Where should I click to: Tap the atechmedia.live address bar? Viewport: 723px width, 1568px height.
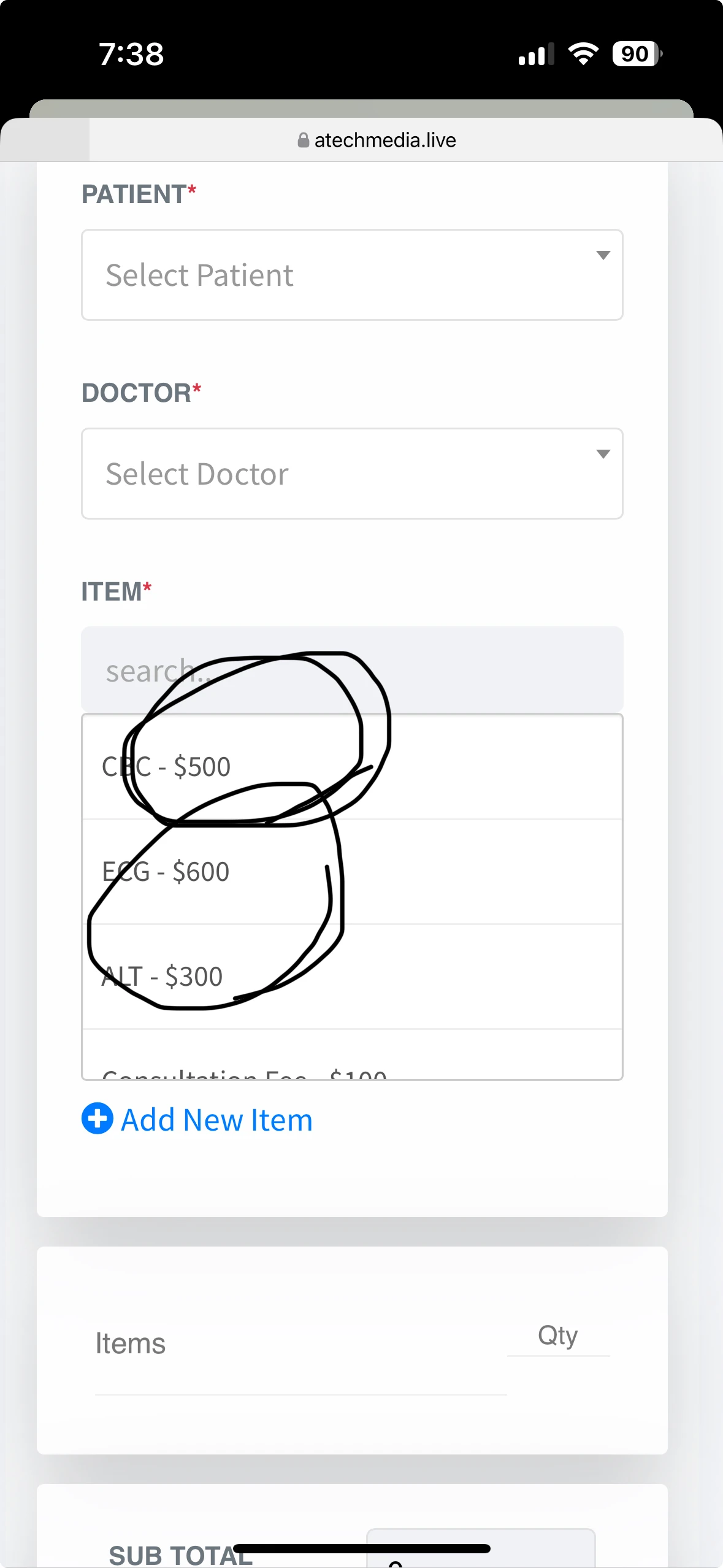pos(385,140)
